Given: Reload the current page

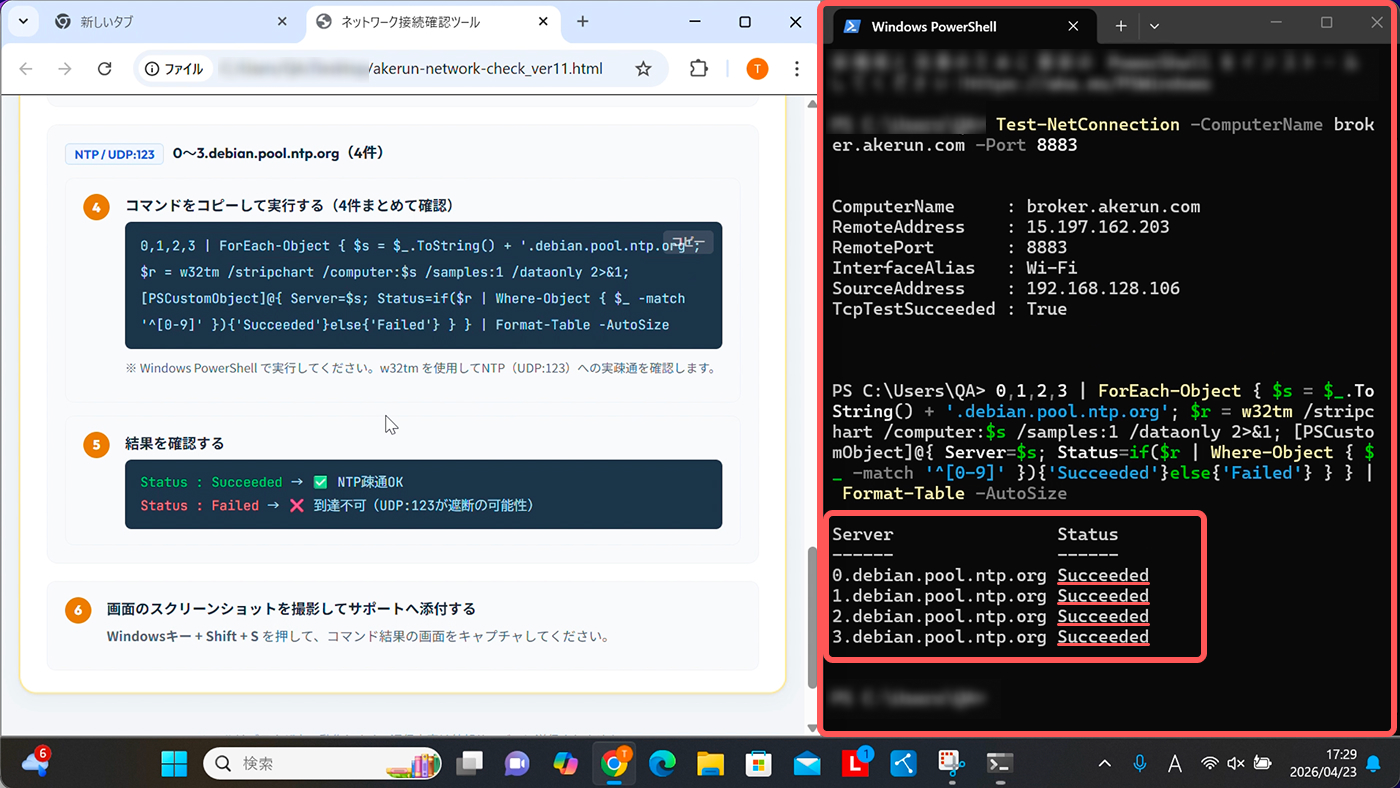Looking at the screenshot, I should tap(104, 69).
